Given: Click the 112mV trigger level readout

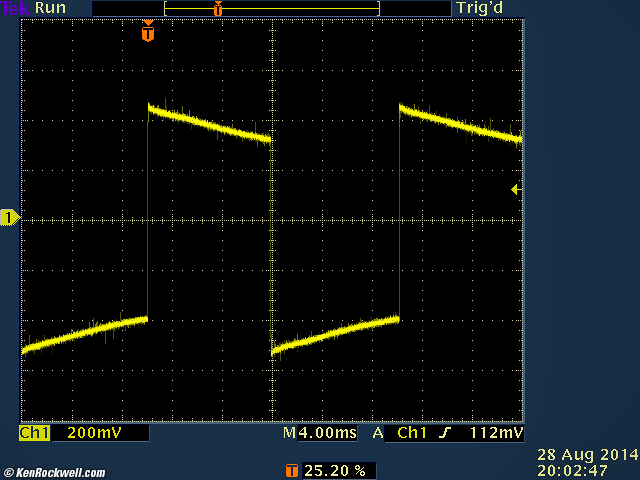Looking at the screenshot, I should [x=496, y=433].
